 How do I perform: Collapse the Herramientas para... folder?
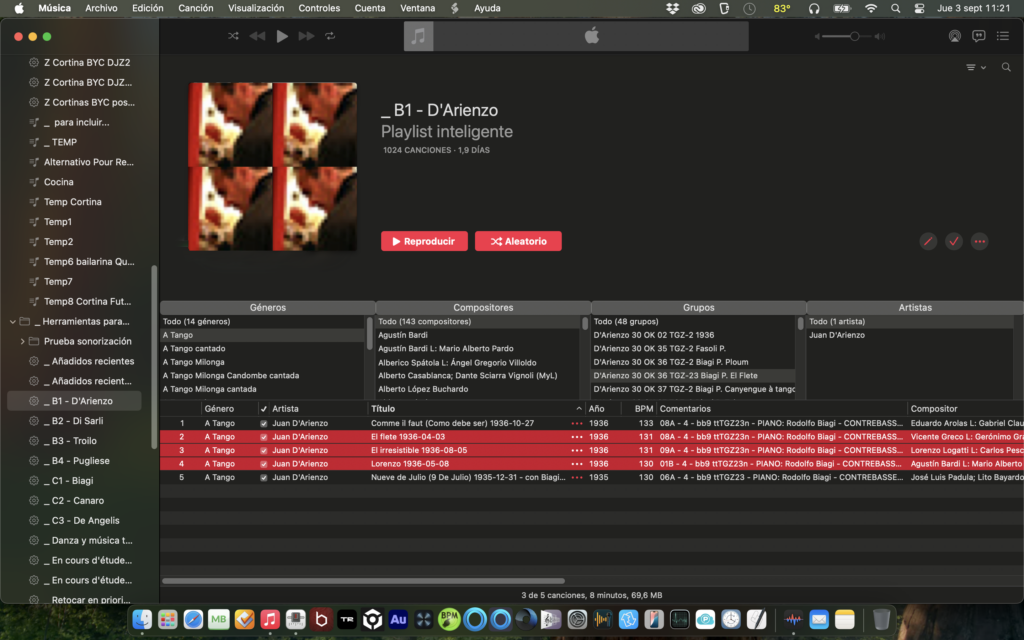[12, 321]
